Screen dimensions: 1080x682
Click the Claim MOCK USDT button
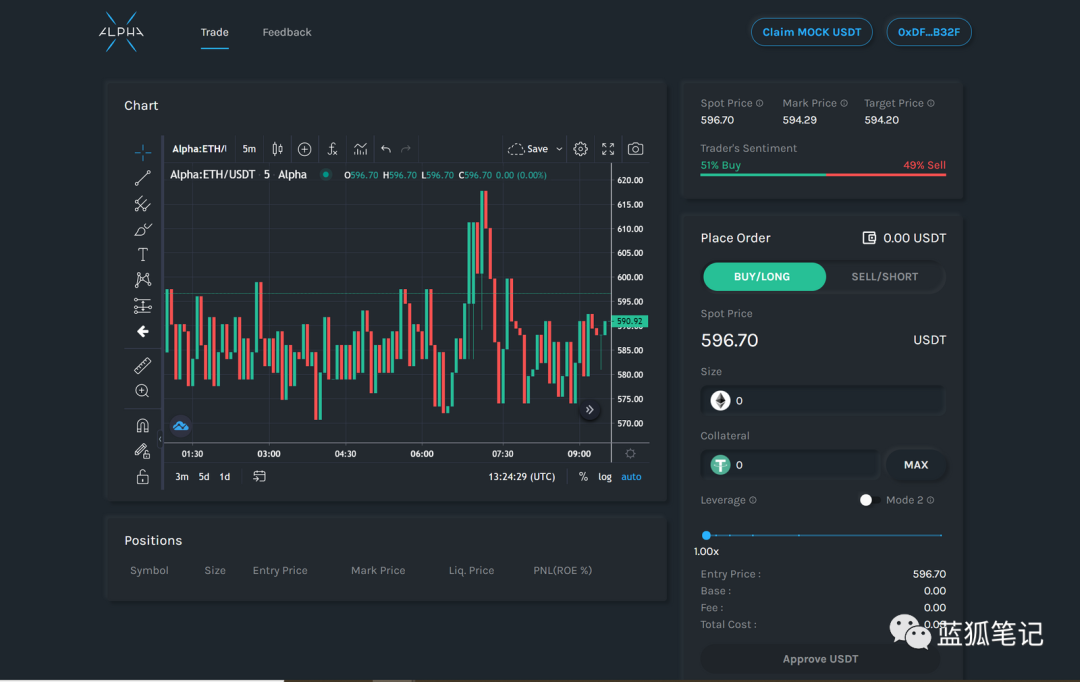pyautogui.click(x=811, y=32)
